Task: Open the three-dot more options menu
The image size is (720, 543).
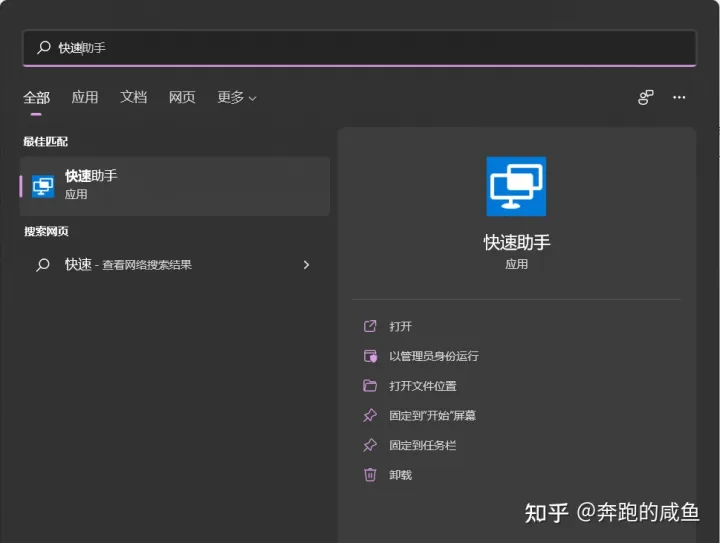Action: point(679,97)
